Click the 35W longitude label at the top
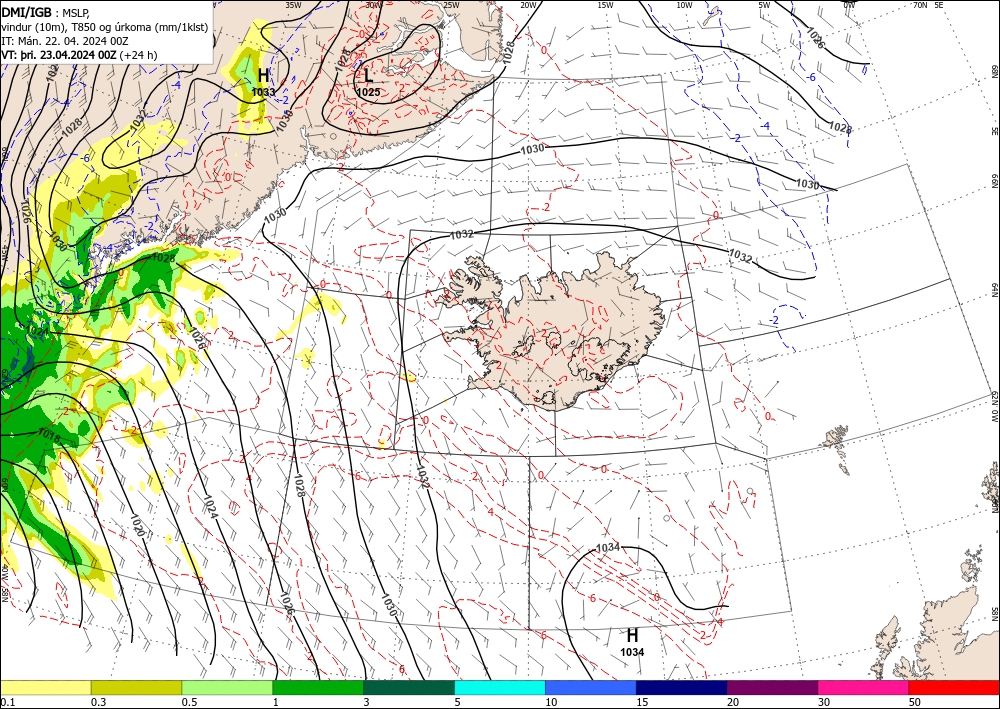The height and width of the screenshot is (709, 1000). tap(293, 5)
